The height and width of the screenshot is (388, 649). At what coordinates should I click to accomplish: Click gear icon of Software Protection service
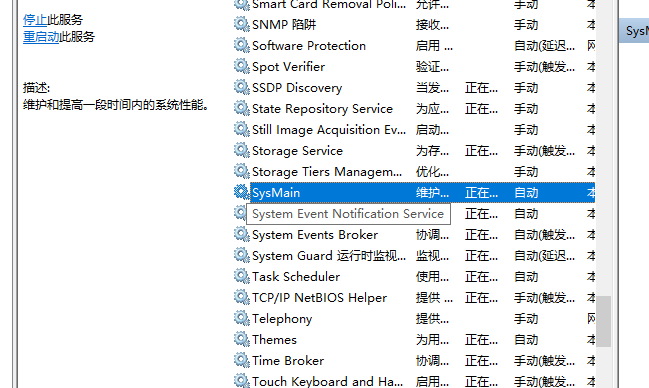click(241, 45)
